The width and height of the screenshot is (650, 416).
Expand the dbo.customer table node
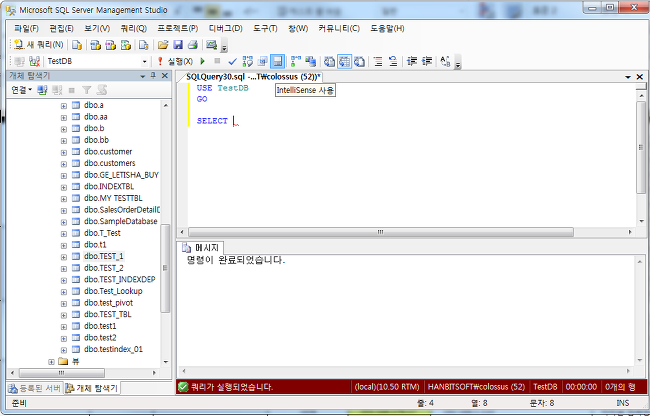63,152
